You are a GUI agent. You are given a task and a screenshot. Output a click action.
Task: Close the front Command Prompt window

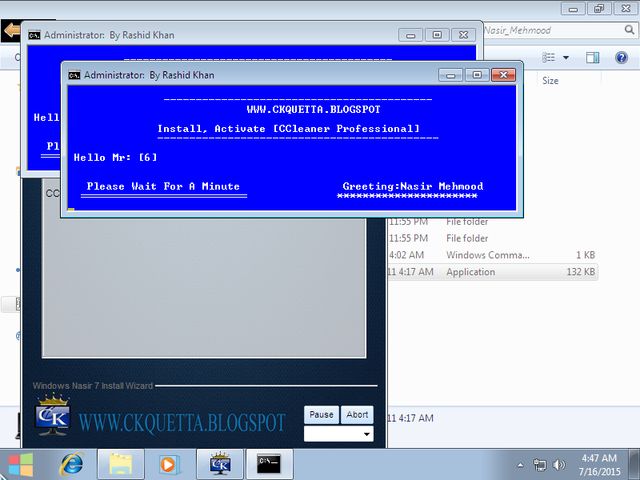pos(504,75)
